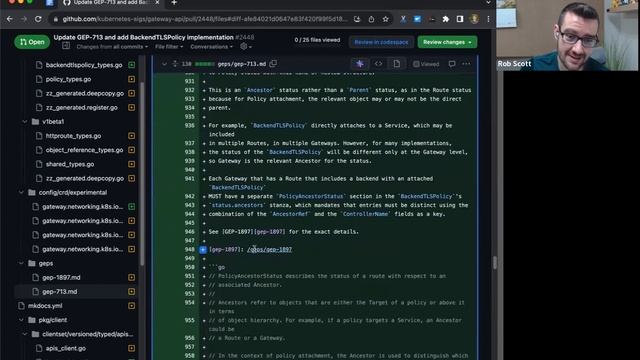Bookmark this page with the star icon
This screenshot has height=360, width=640.
(385, 19)
